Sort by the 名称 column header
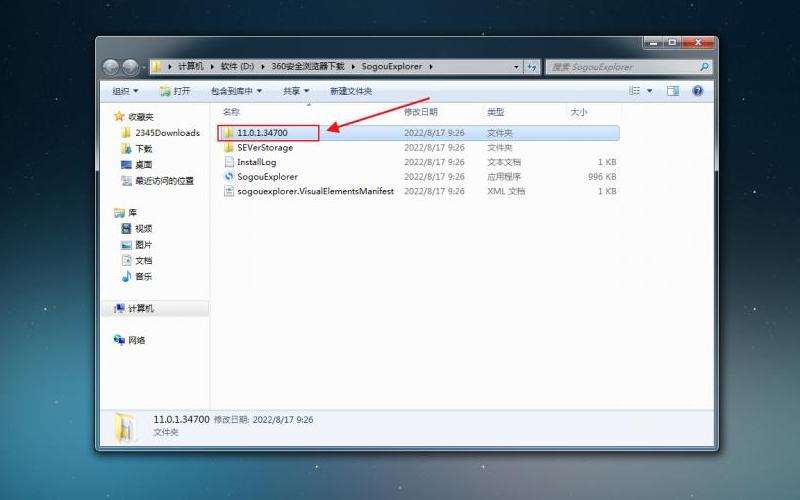Screen dimensions: 800x500 [x=231, y=112]
